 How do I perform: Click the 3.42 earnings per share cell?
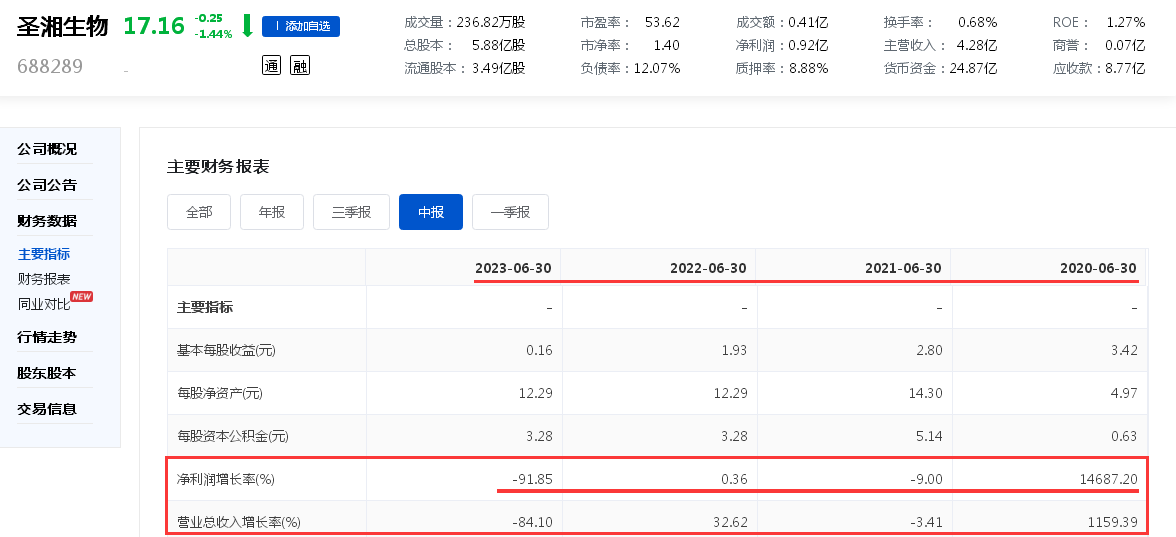coord(1124,350)
